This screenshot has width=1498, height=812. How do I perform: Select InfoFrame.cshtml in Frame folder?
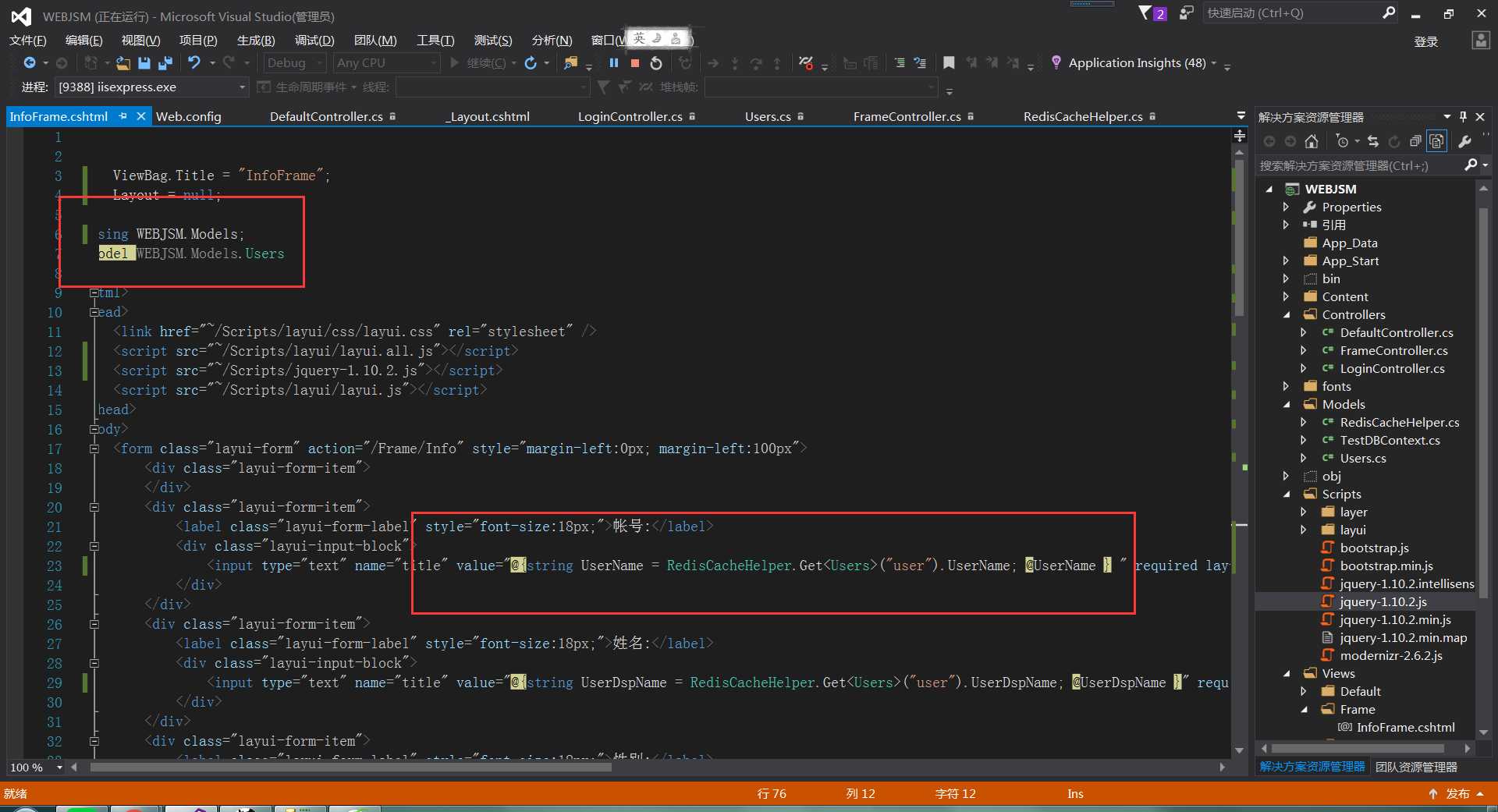[x=1405, y=728]
